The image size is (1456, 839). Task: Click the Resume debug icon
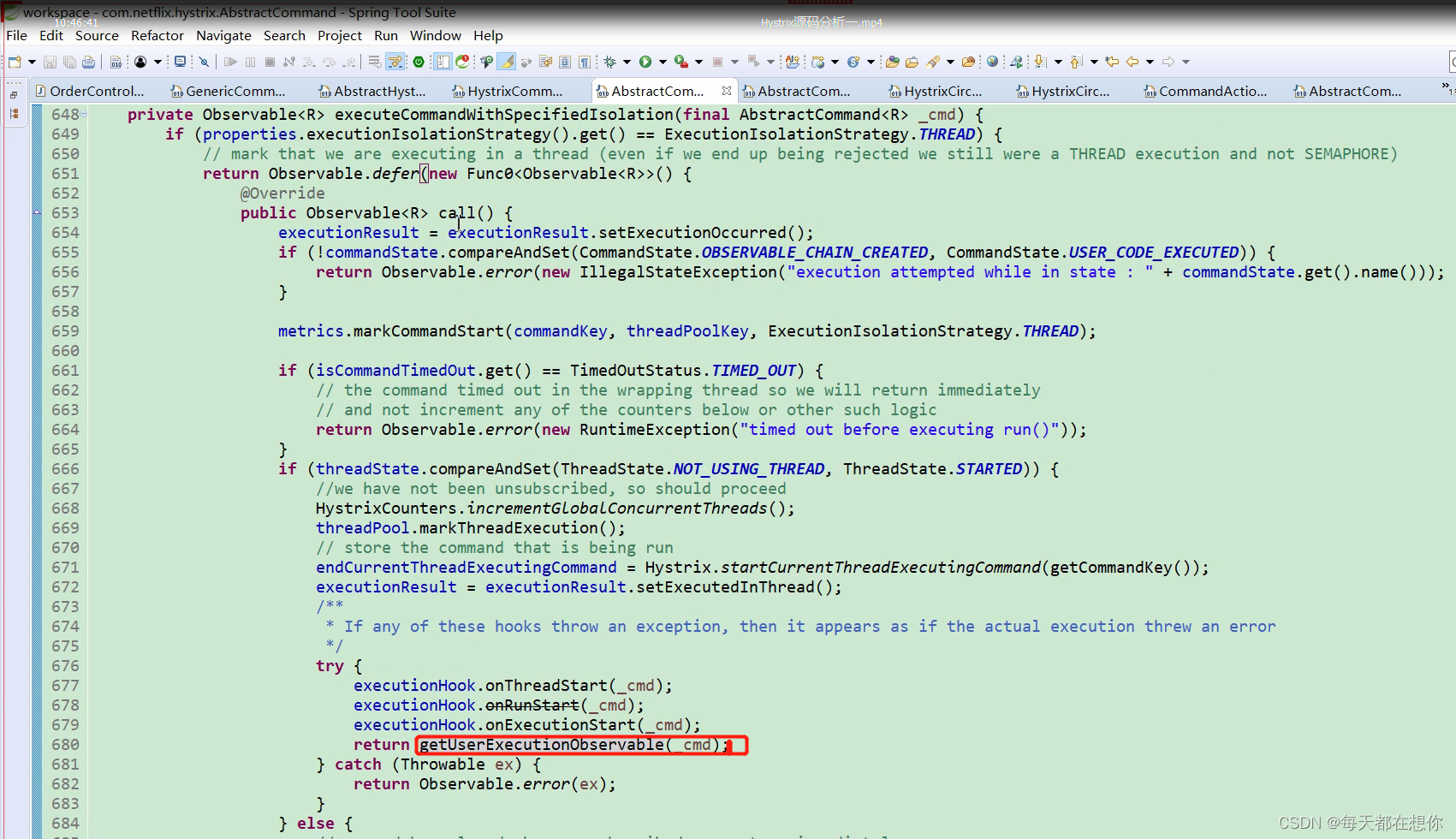tap(230, 62)
